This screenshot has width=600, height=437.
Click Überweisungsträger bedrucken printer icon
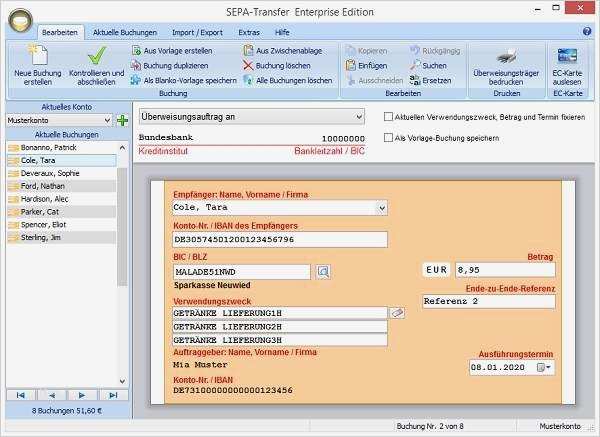click(x=507, y=57)
